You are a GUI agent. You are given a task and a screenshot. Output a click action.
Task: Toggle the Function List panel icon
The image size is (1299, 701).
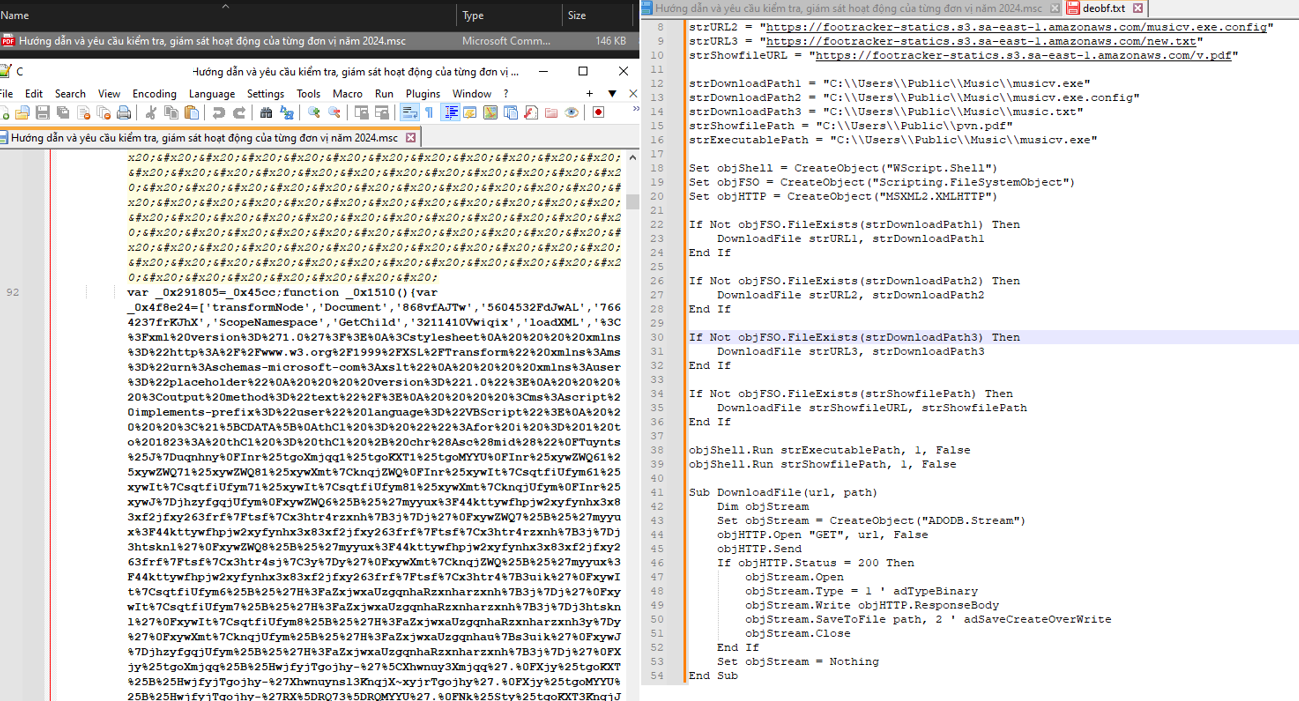pyautogui.click(x=531, y=113)
